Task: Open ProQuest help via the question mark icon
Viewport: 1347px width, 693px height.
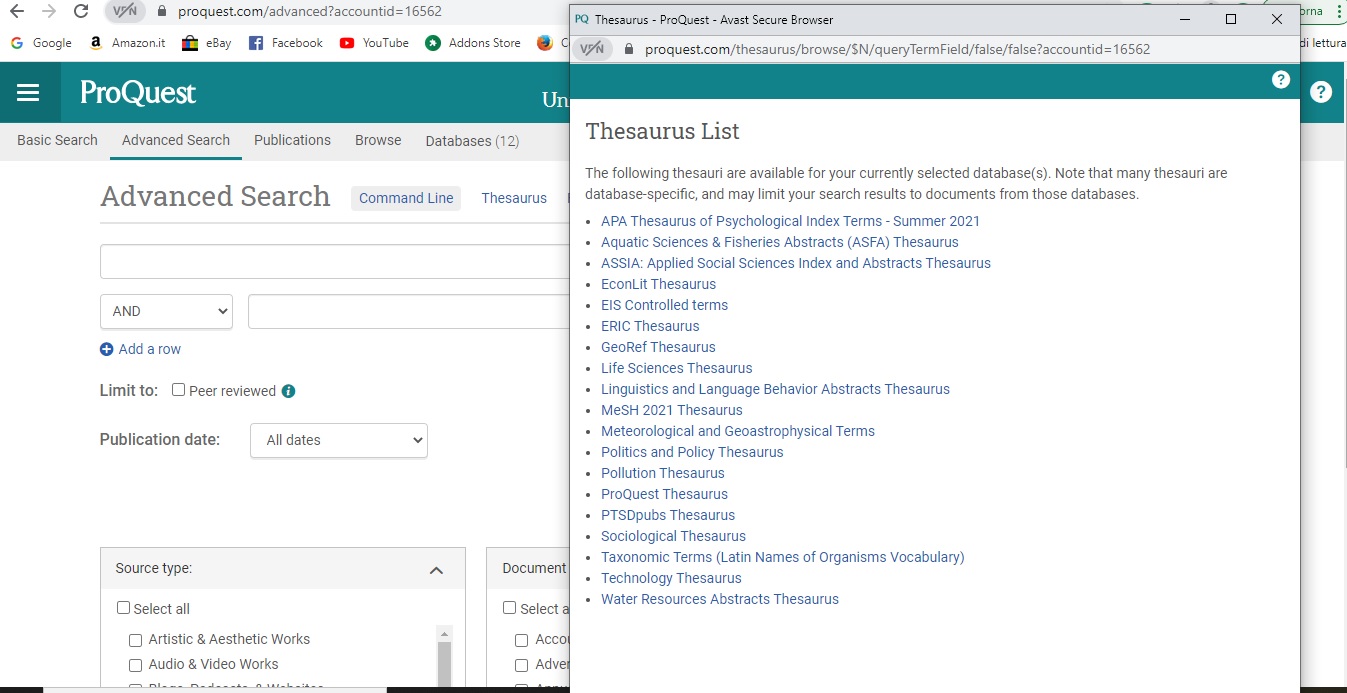Action: pos(1321,90)
